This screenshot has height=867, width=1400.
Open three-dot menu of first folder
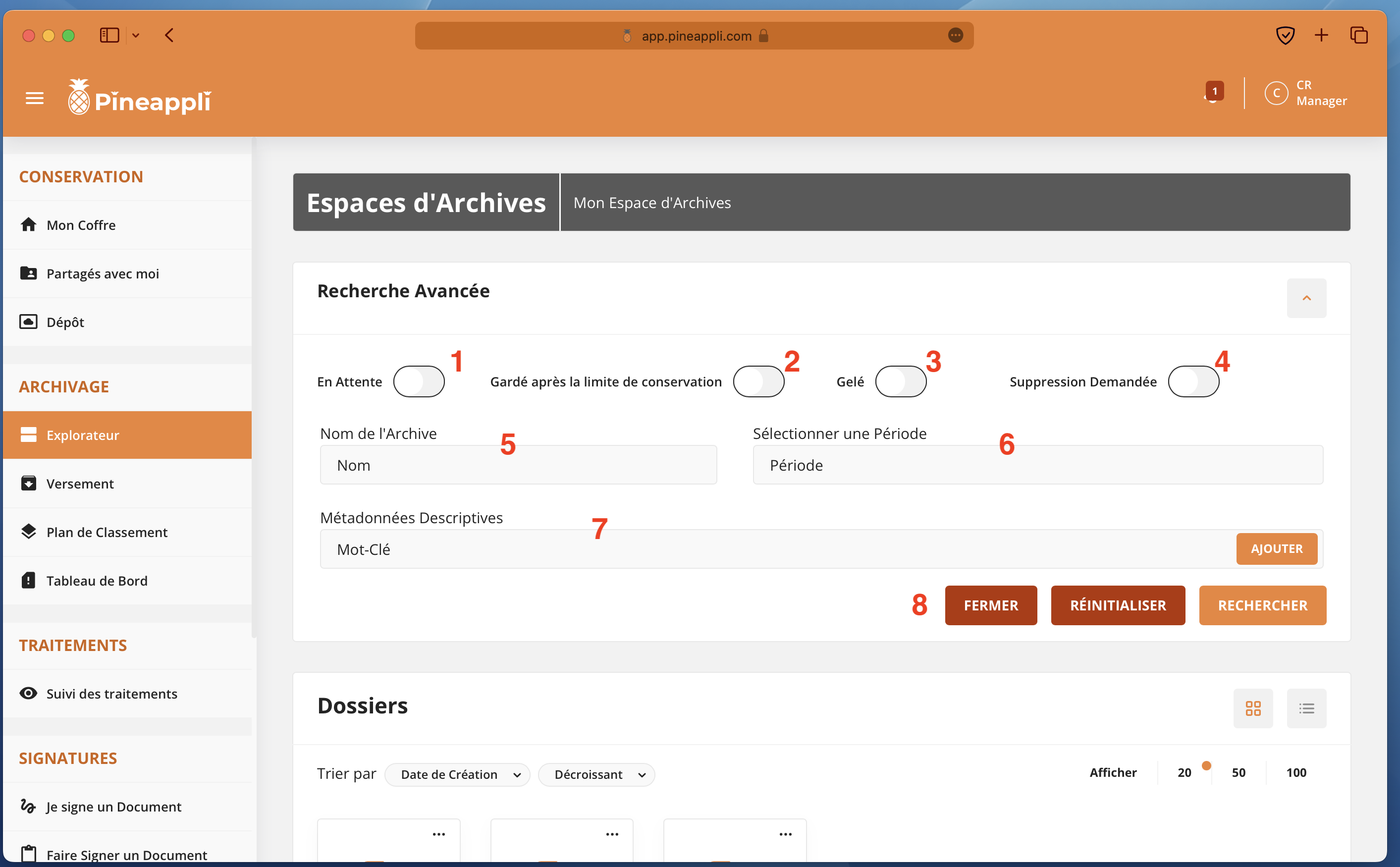pos(438,834)
